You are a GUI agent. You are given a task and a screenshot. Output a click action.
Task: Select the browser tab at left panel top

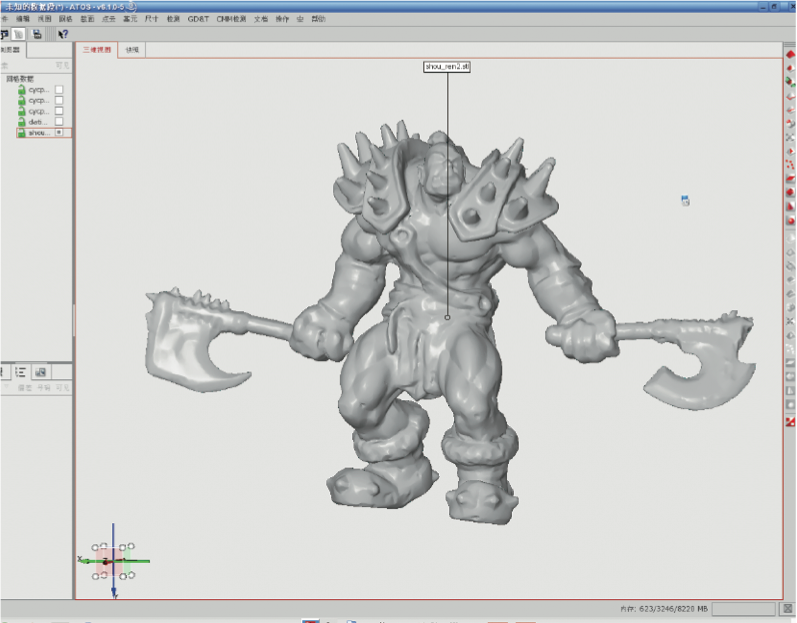(x=11, y=50)
